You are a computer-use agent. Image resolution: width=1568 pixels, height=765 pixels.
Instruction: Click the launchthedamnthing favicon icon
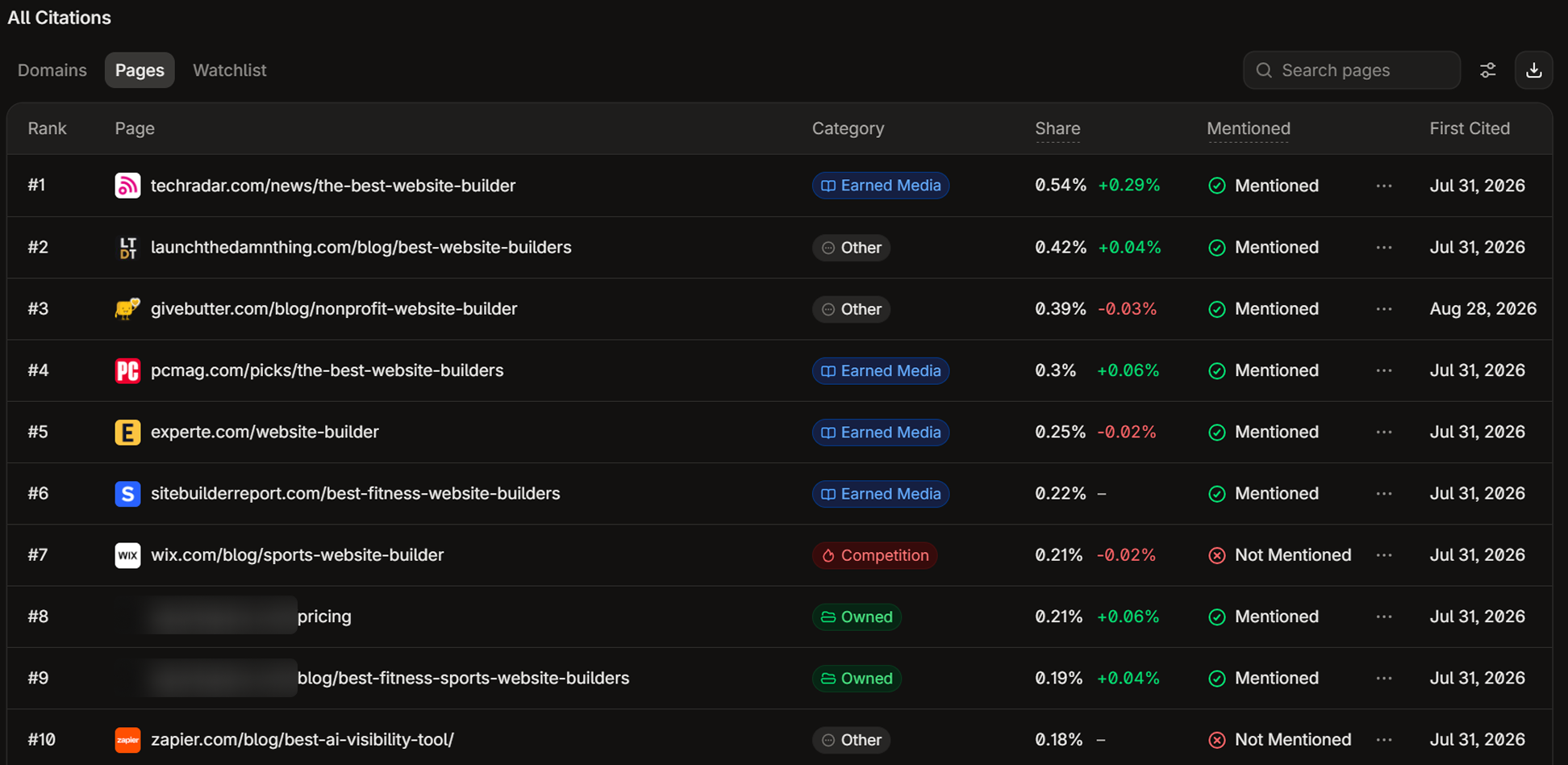127,247
